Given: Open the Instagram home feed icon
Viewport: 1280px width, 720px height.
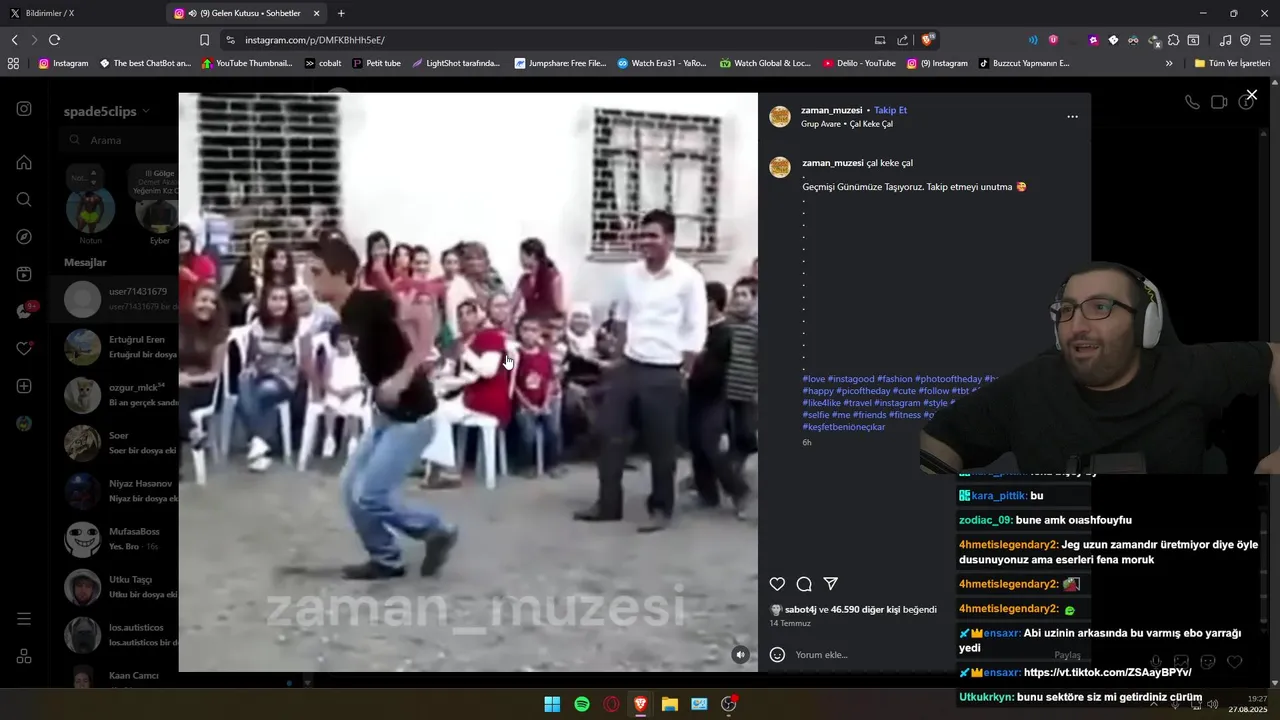Looking at the screenshot, I should 24,162.
